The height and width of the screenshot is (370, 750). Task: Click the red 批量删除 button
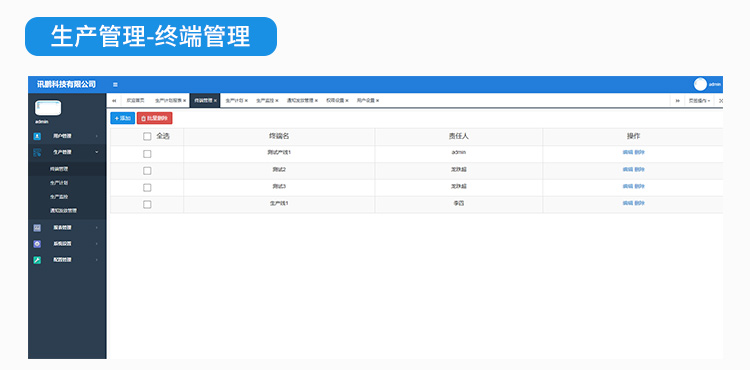point(154,118)
